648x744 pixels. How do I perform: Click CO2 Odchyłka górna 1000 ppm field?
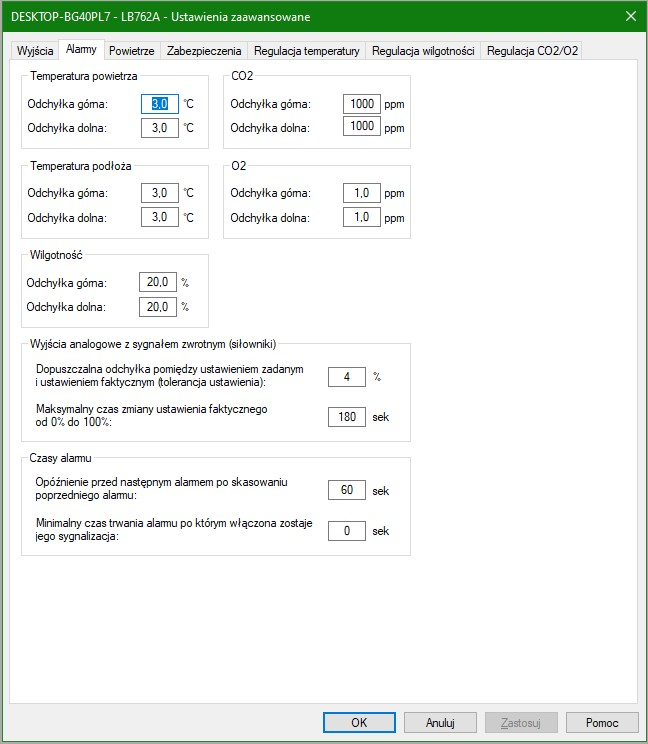click(362, 104)
